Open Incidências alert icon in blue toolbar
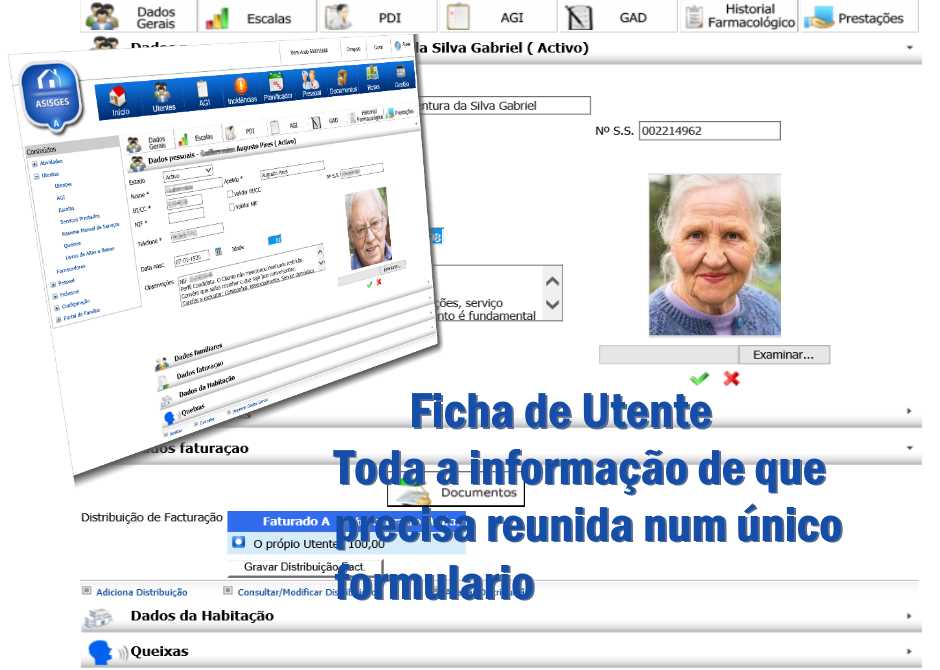 click(240, 87)
